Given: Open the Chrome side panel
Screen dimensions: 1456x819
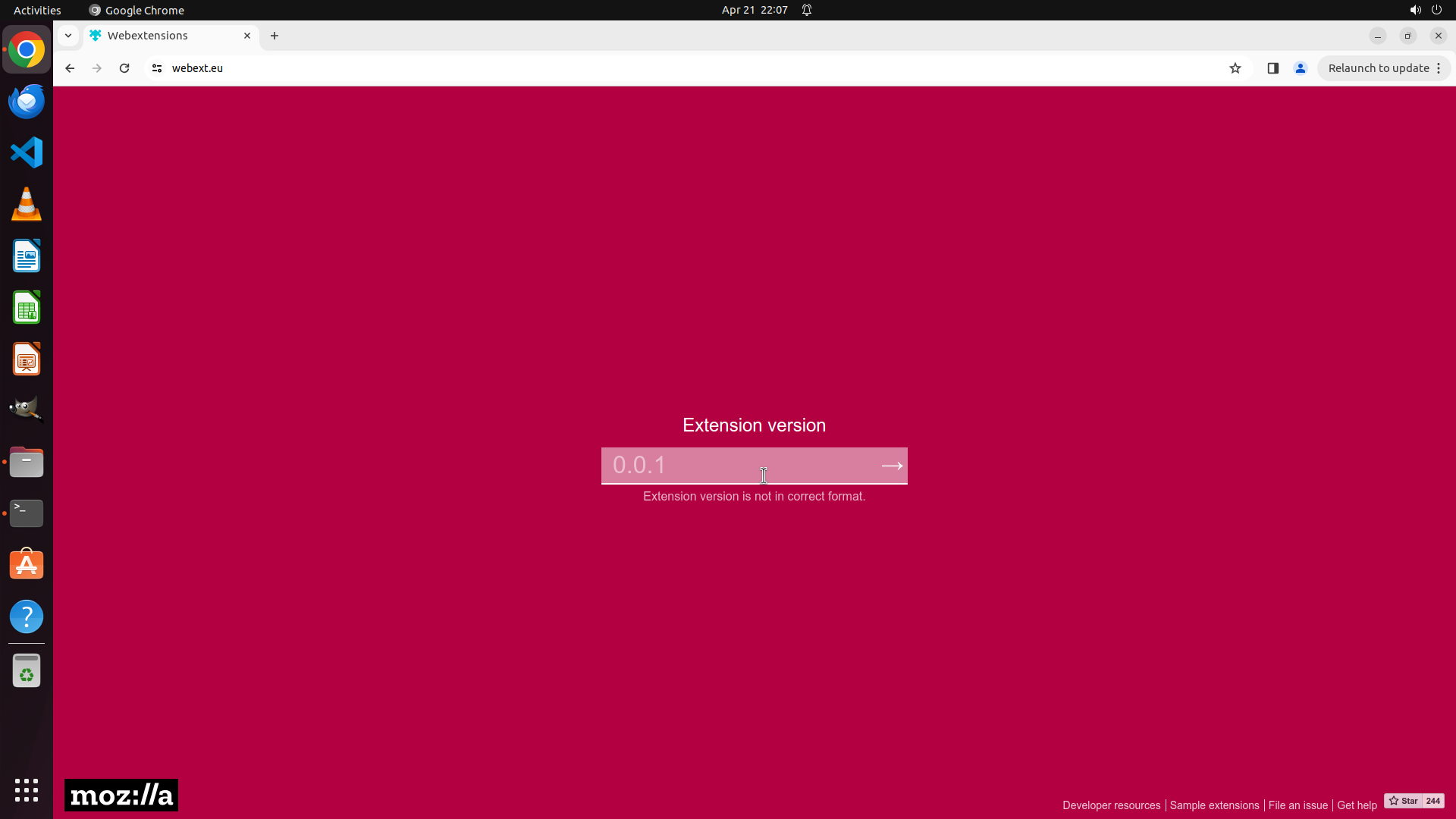Looking at the screenshot, I should pyautogui.click(x=1273, y=68).
